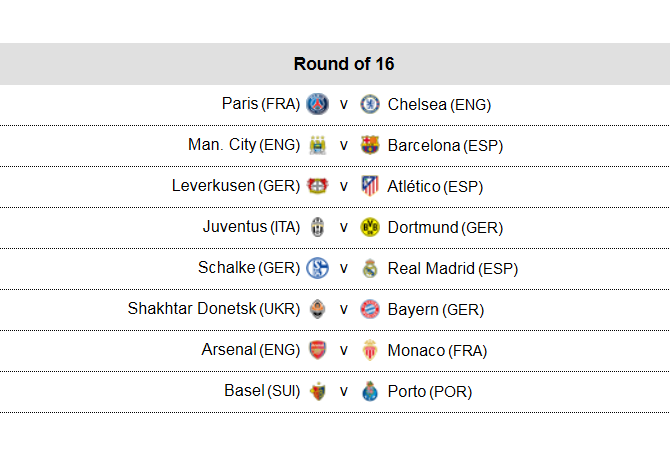Click the Arsenal crest icon

pos(317,350)
